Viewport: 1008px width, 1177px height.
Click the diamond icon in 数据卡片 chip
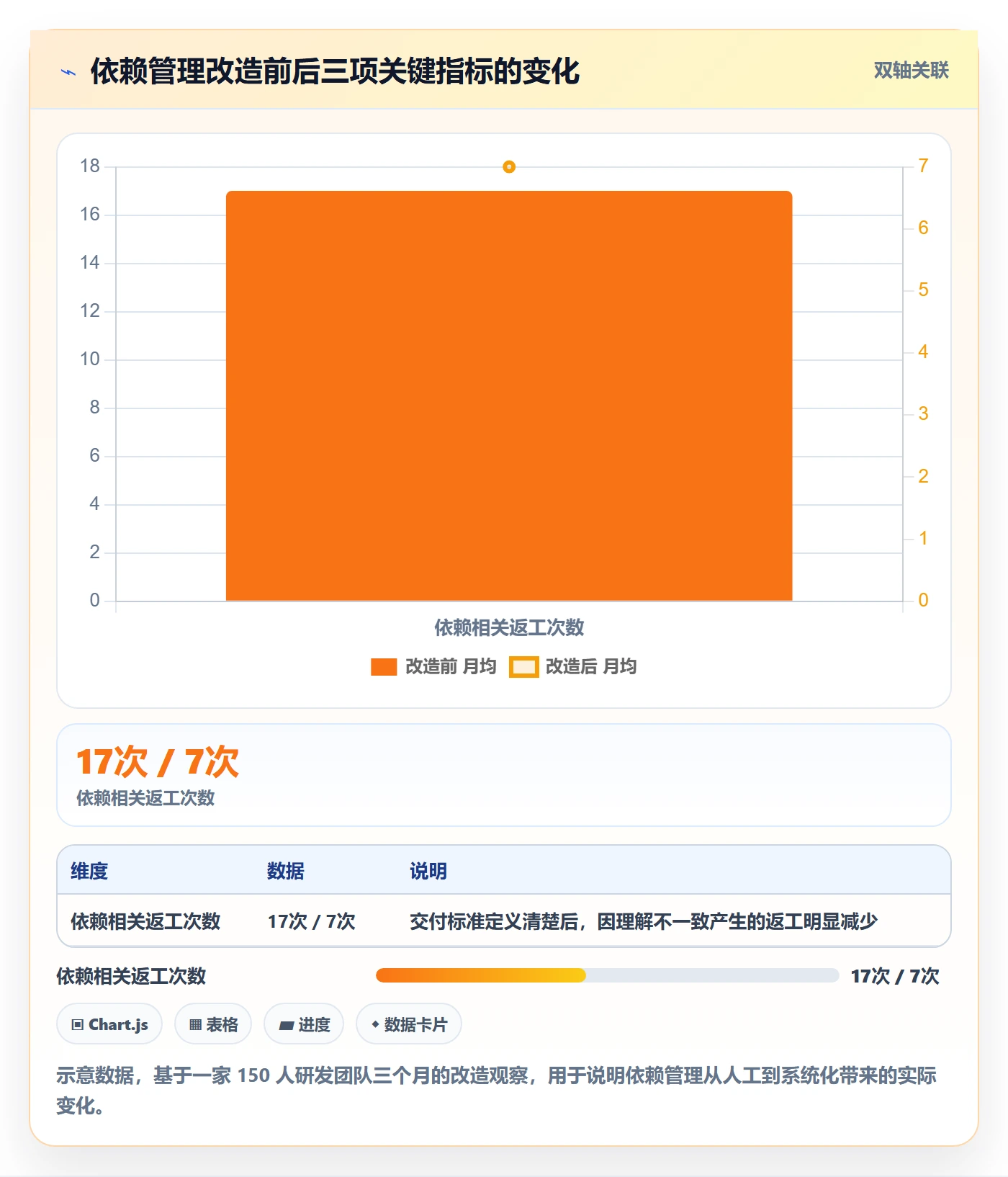[375, 1024]
